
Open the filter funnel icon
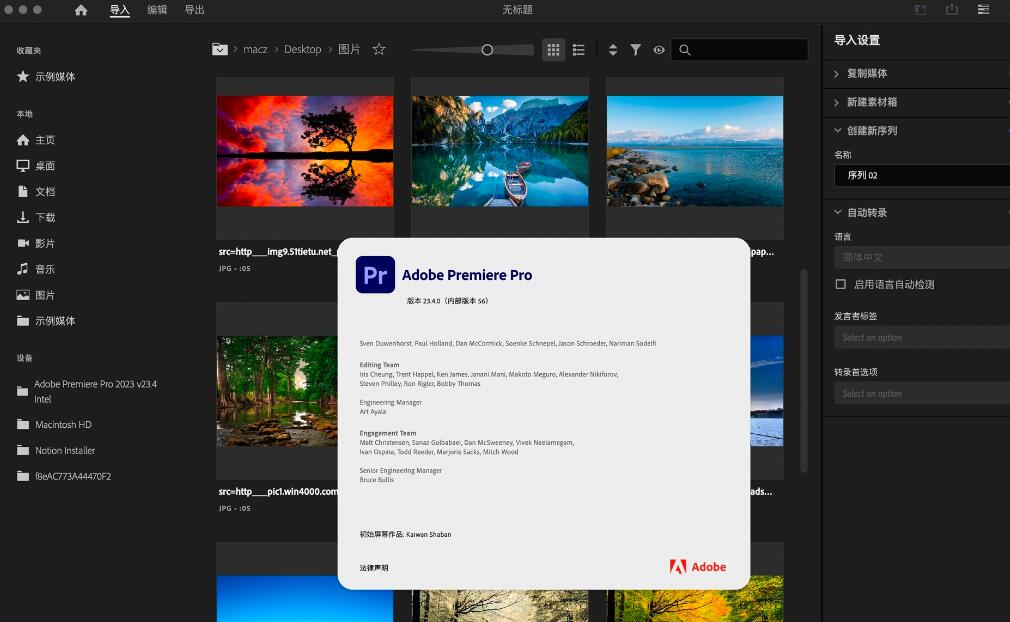(x=635, y=50)
